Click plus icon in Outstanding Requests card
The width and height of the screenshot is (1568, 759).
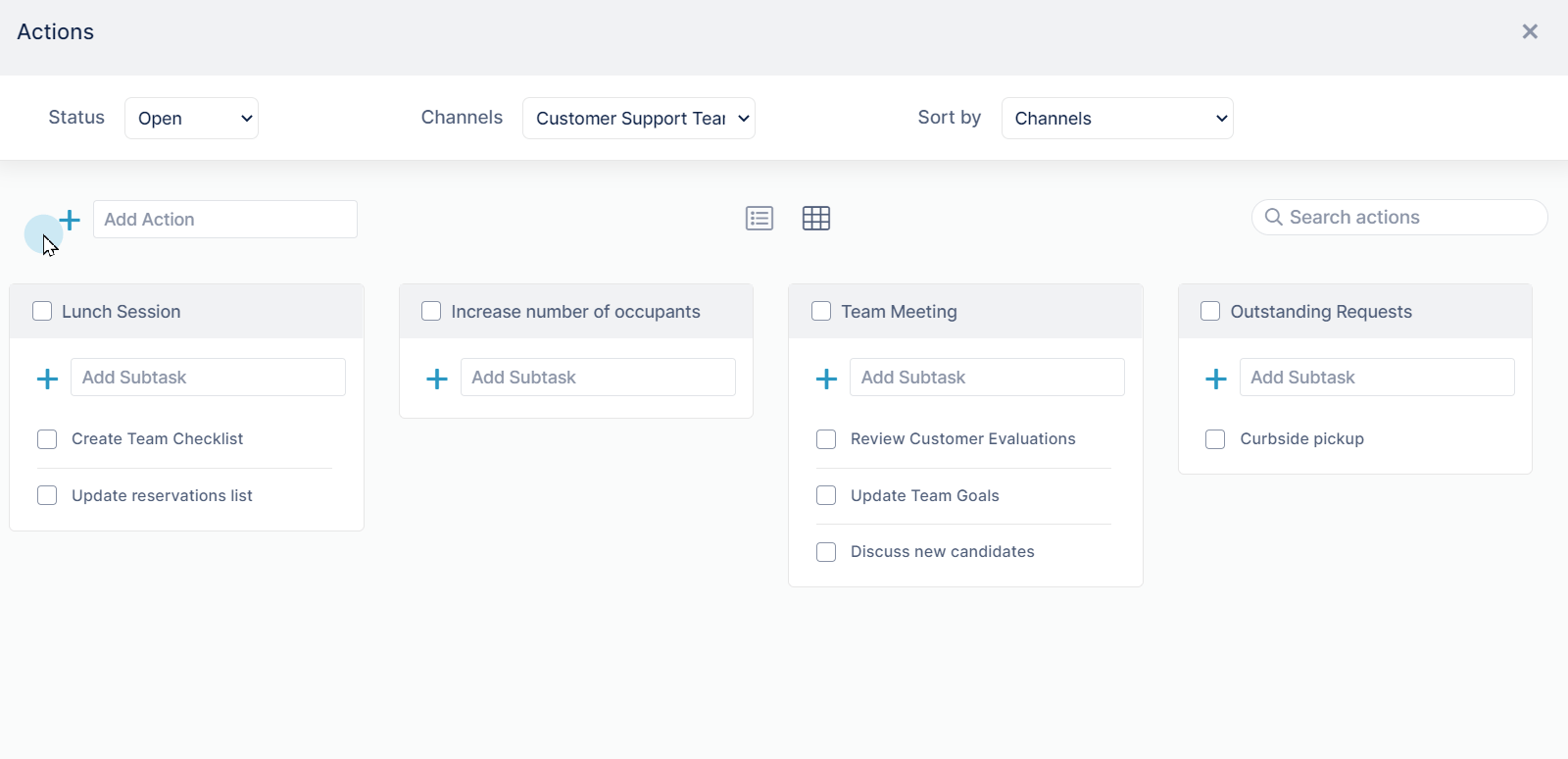tap(1216, 379)
